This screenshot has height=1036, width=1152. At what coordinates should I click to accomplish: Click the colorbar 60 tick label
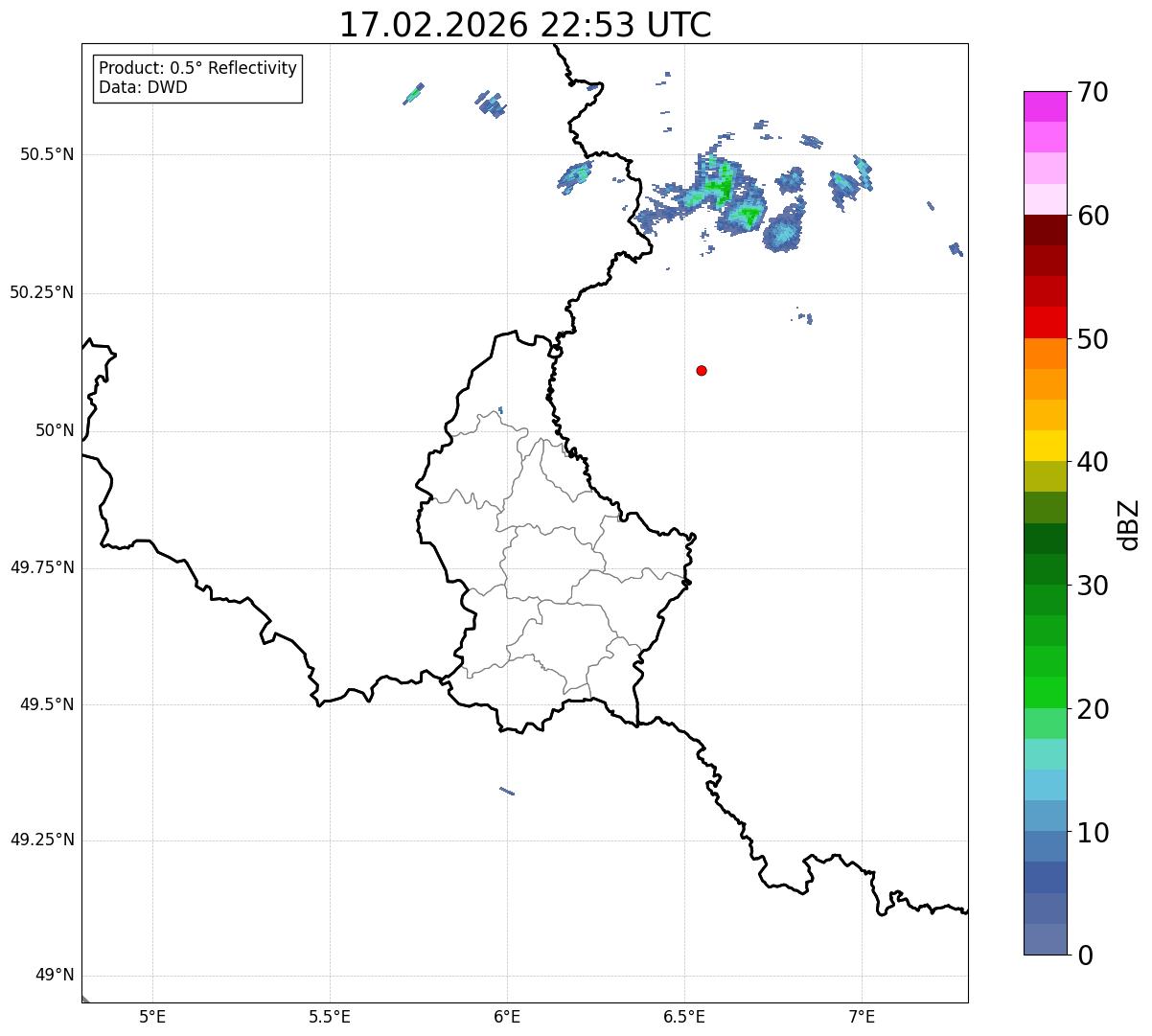(1093, 216)
